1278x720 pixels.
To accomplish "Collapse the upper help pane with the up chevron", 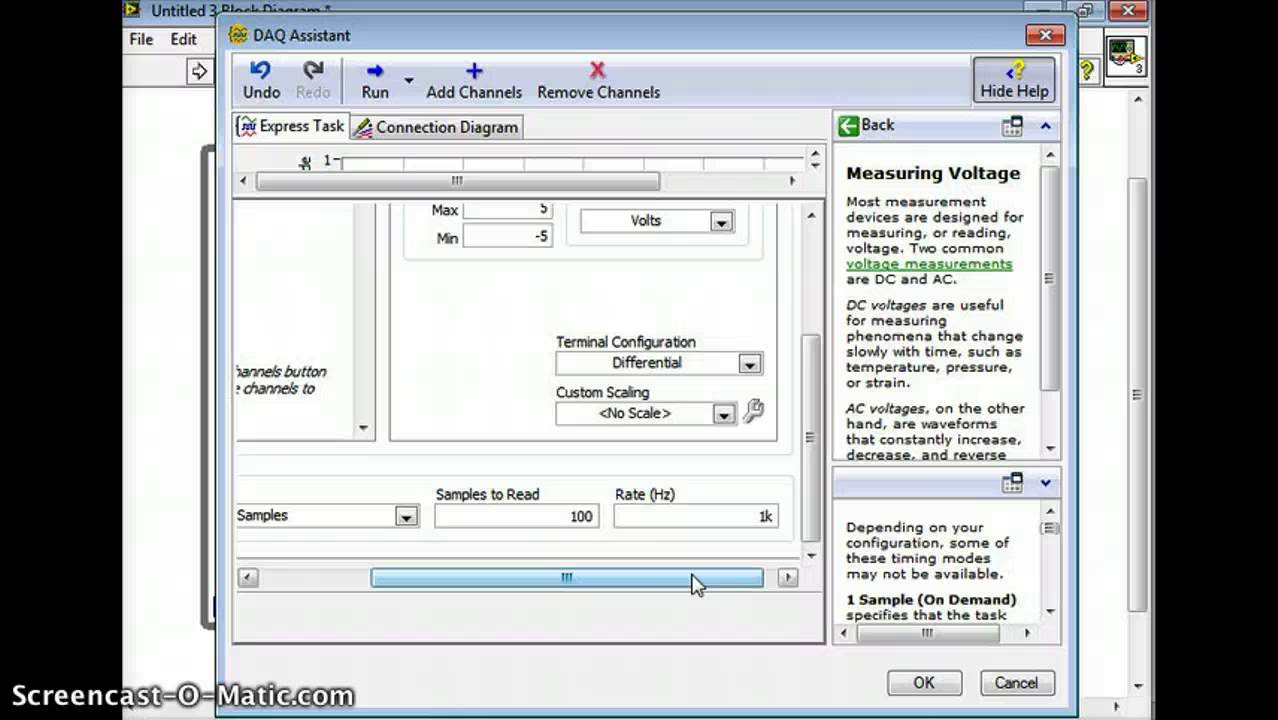I will (1045, 126).
